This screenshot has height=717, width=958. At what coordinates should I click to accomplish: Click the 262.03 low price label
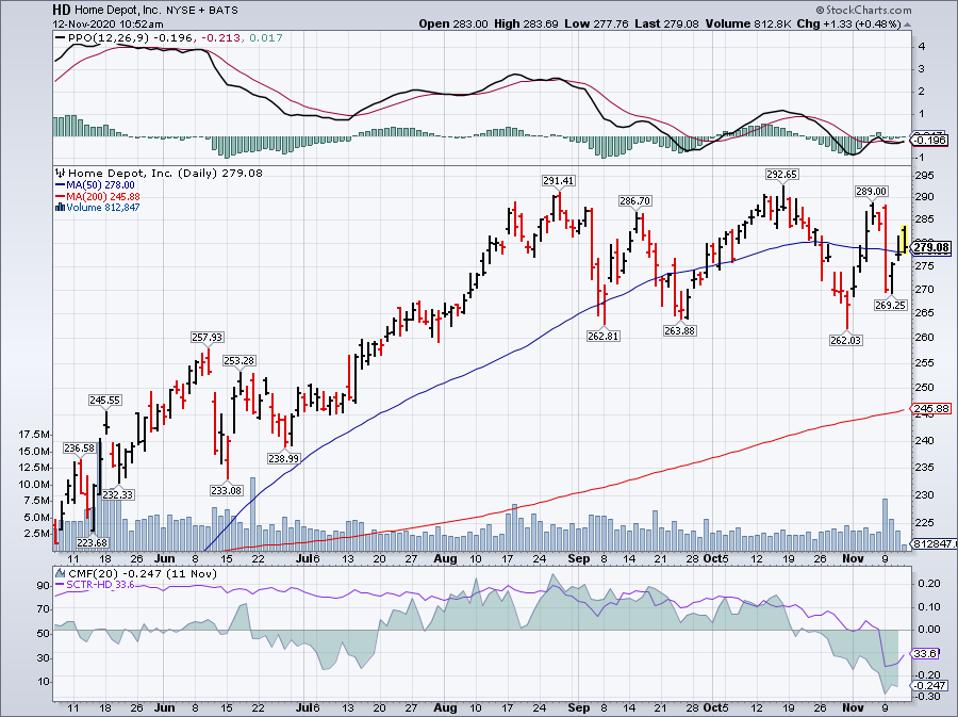tap(846, 340)
